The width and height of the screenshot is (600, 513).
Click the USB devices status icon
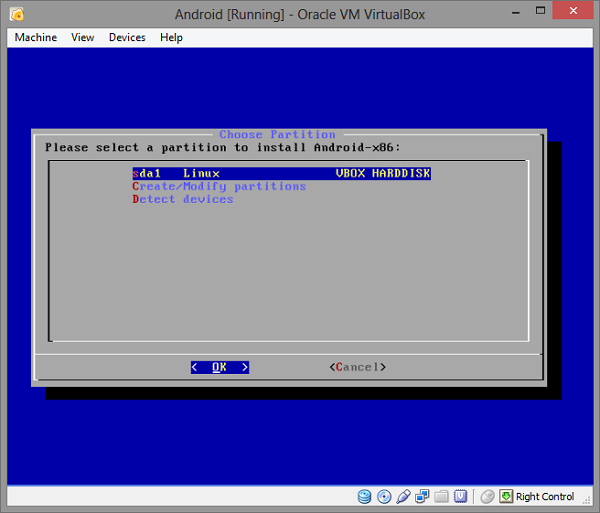[403, 497]
